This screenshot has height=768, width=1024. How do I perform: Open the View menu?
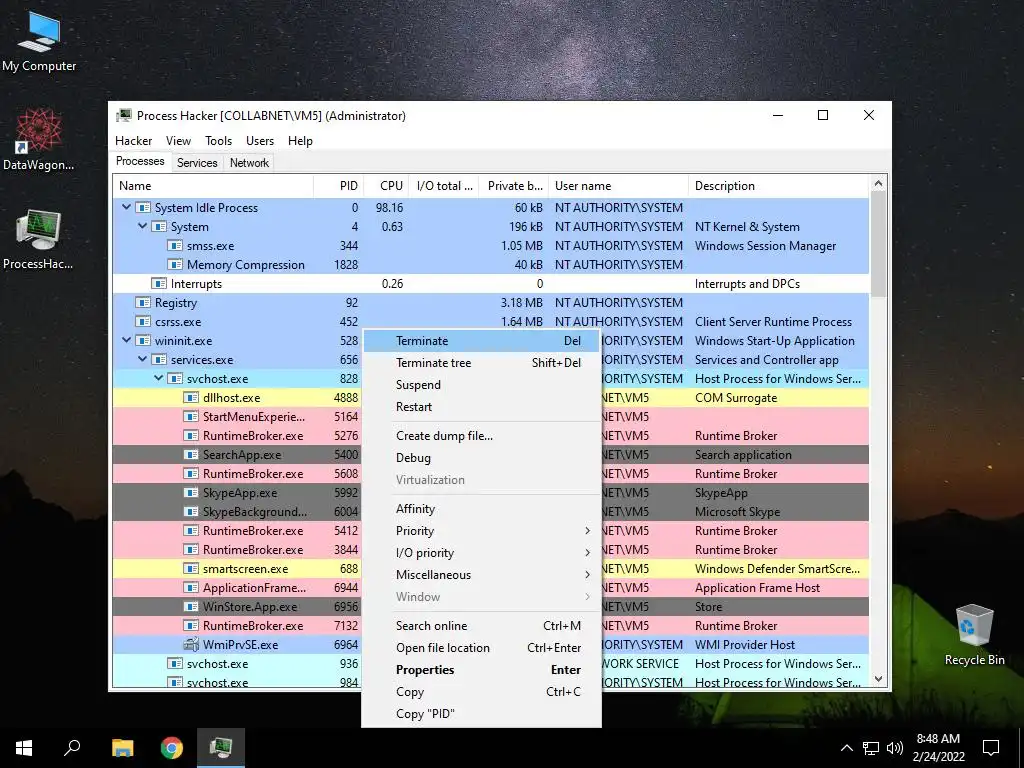coord(178,141)
